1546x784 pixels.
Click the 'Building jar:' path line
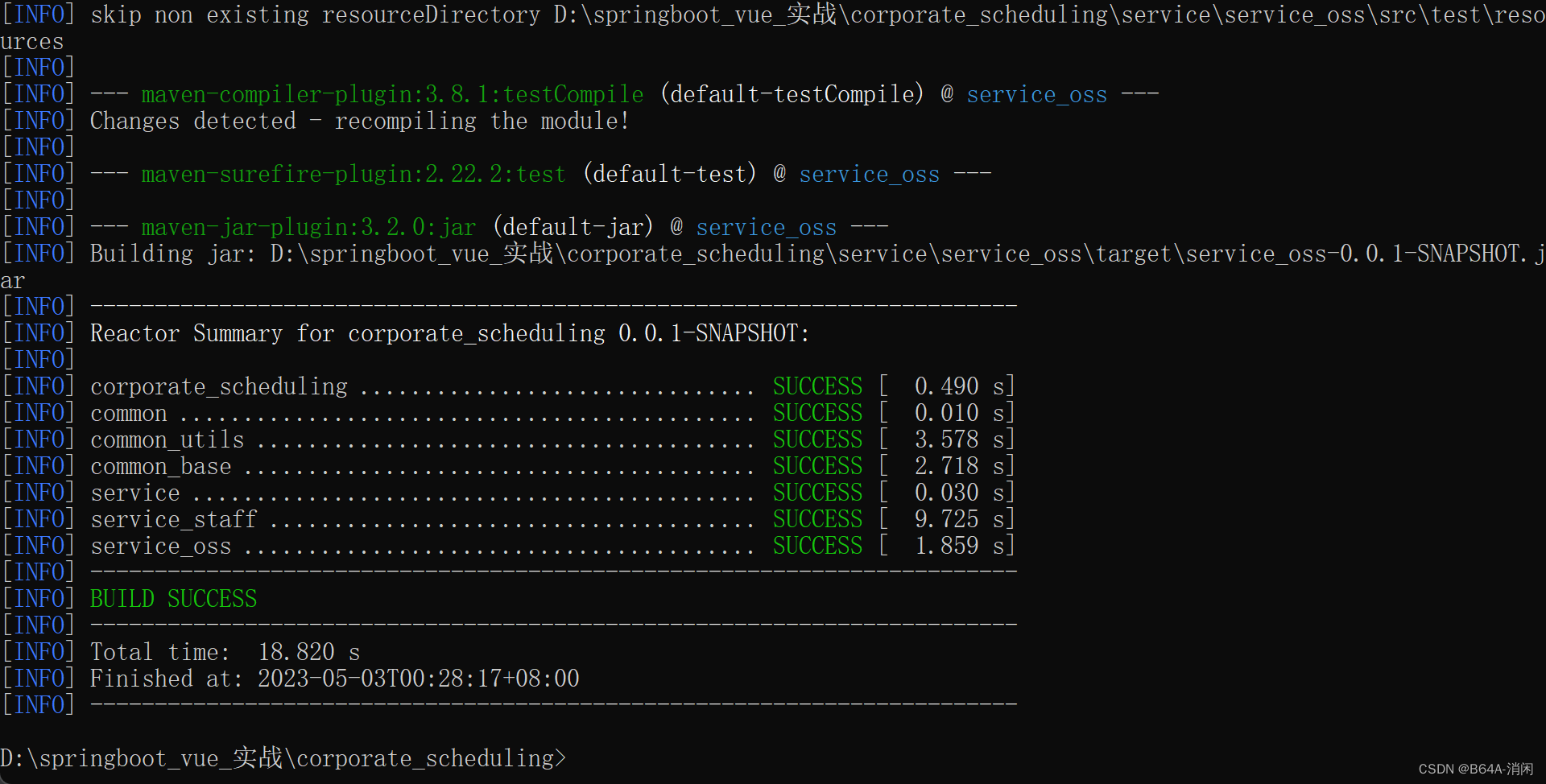(773, 266)
